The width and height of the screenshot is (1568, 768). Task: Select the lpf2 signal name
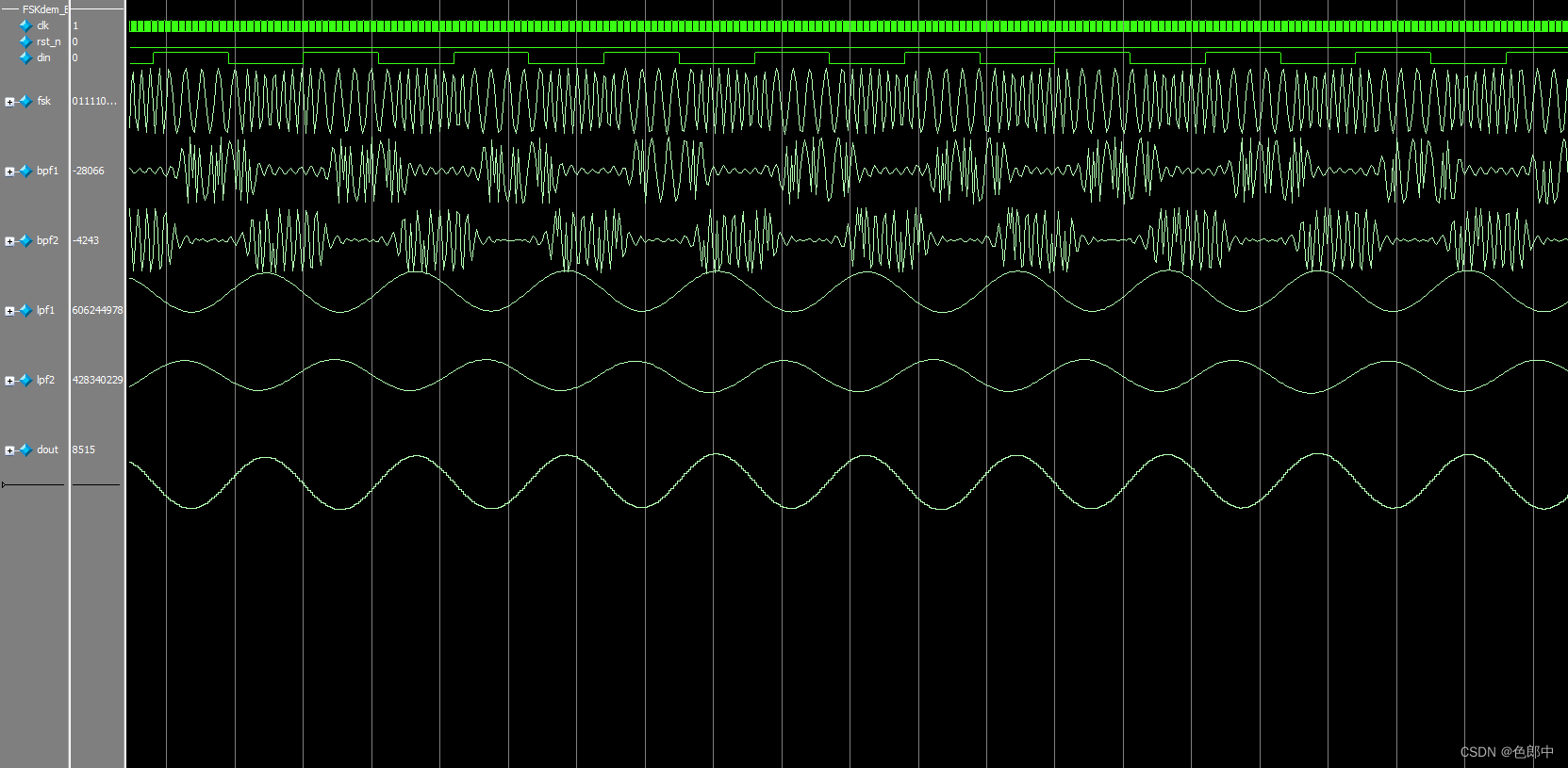click(x=45, y=380)
